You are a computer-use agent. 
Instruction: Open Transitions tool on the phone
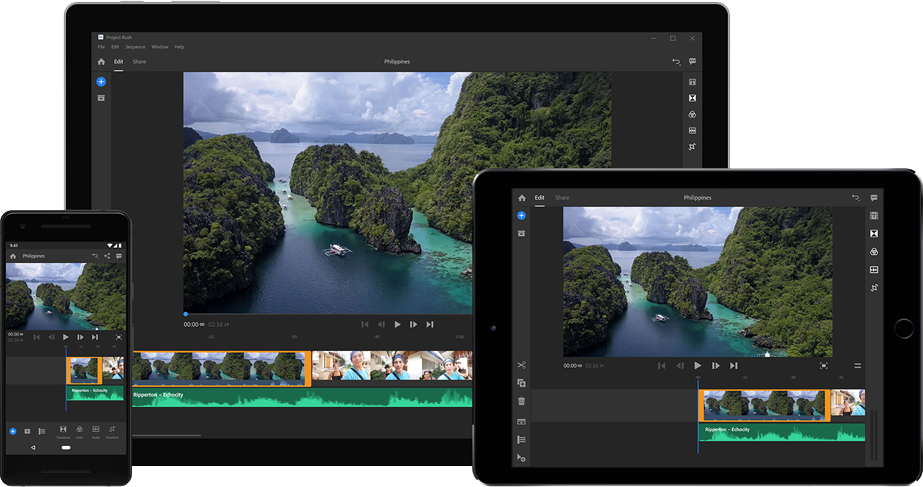click(x=63, y=432)
